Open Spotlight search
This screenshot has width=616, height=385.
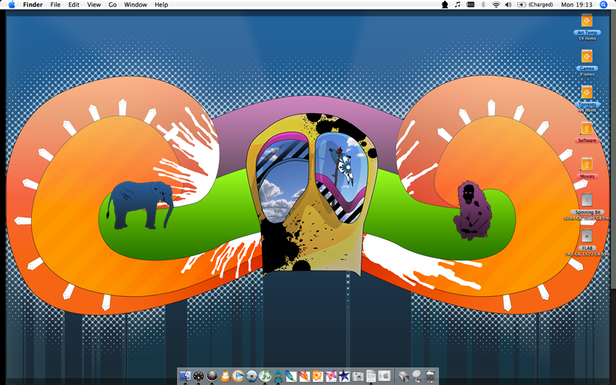603,5
